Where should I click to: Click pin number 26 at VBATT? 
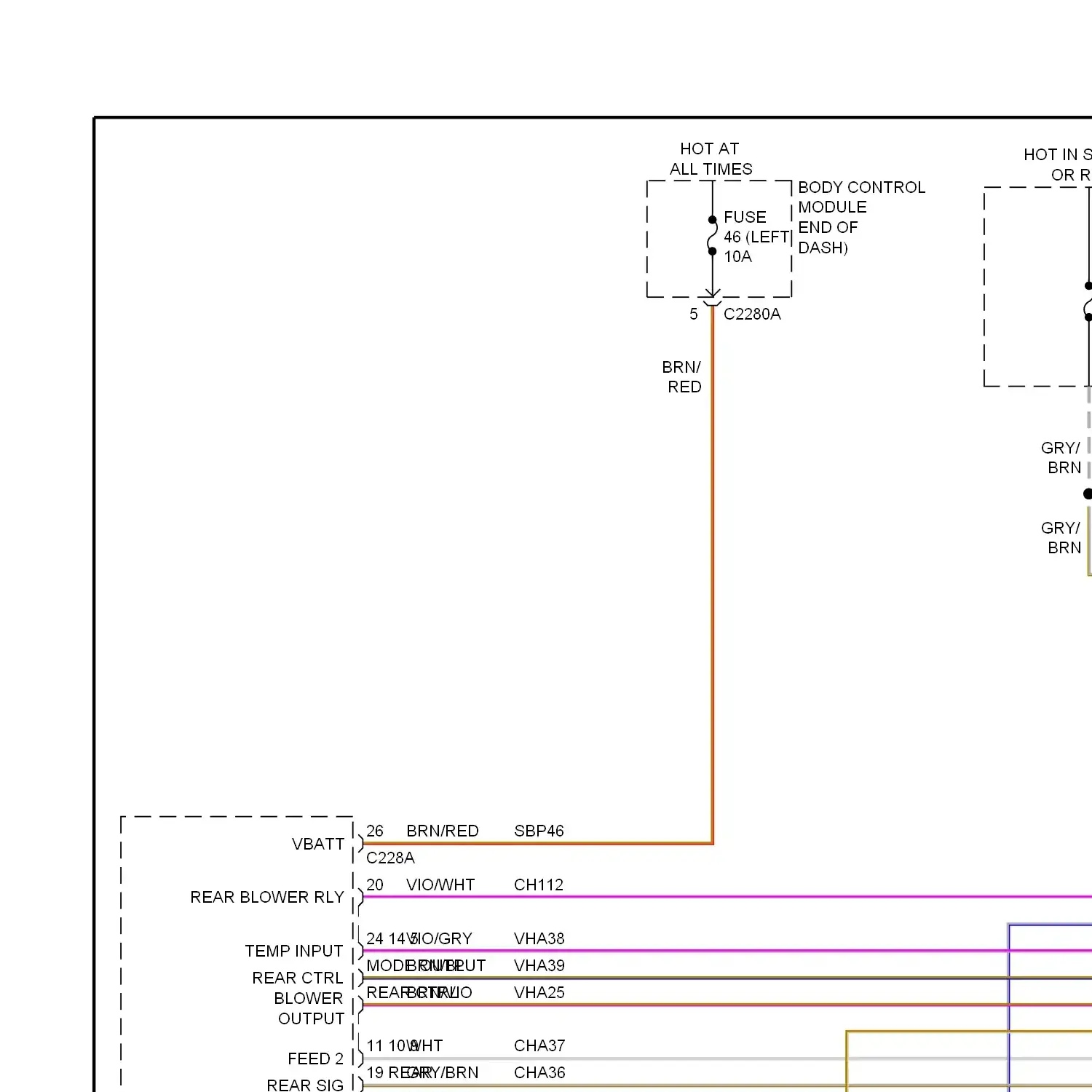coord(375,831)
